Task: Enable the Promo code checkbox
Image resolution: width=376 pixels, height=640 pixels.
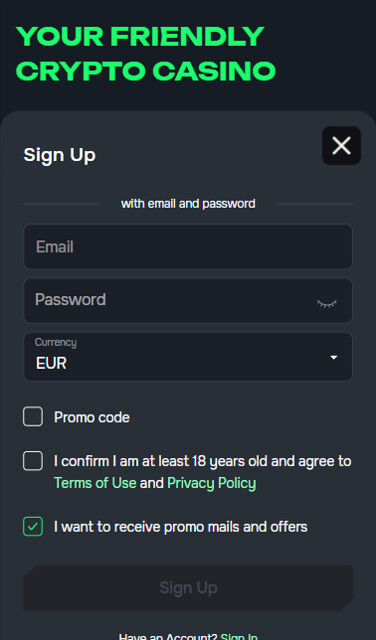Action: (33, 417)
